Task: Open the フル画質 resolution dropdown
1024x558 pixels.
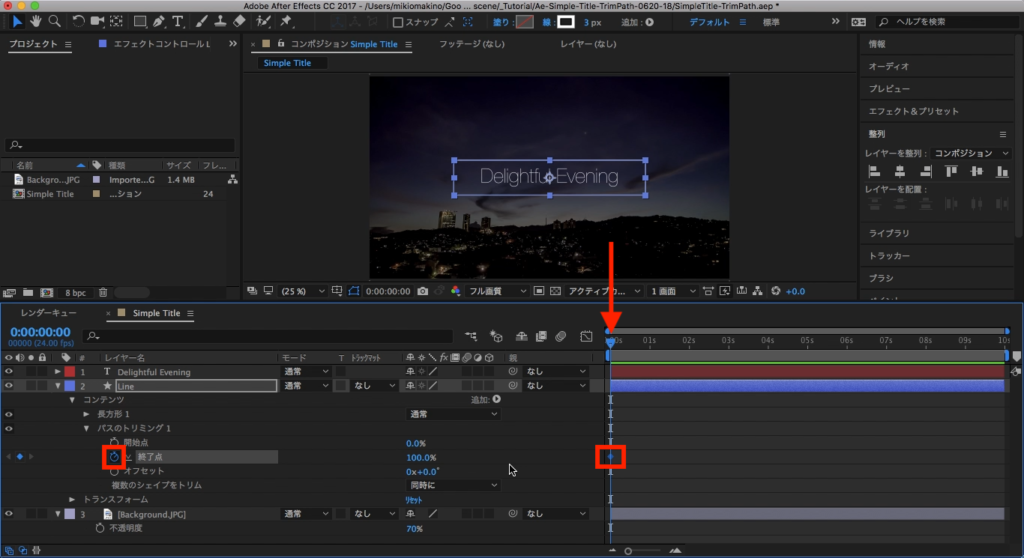Action: click(495, 291)
